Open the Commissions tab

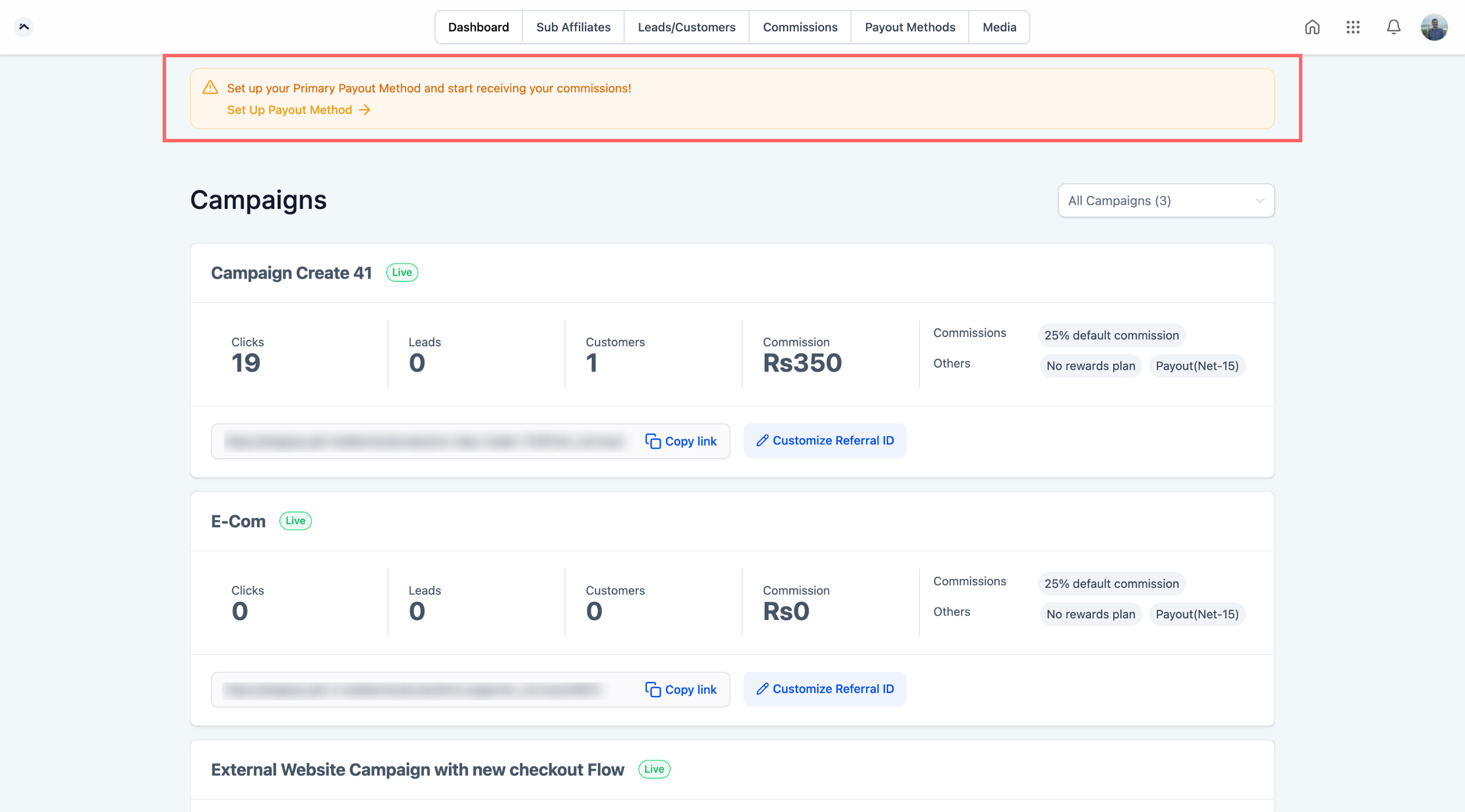pos(800,27)
